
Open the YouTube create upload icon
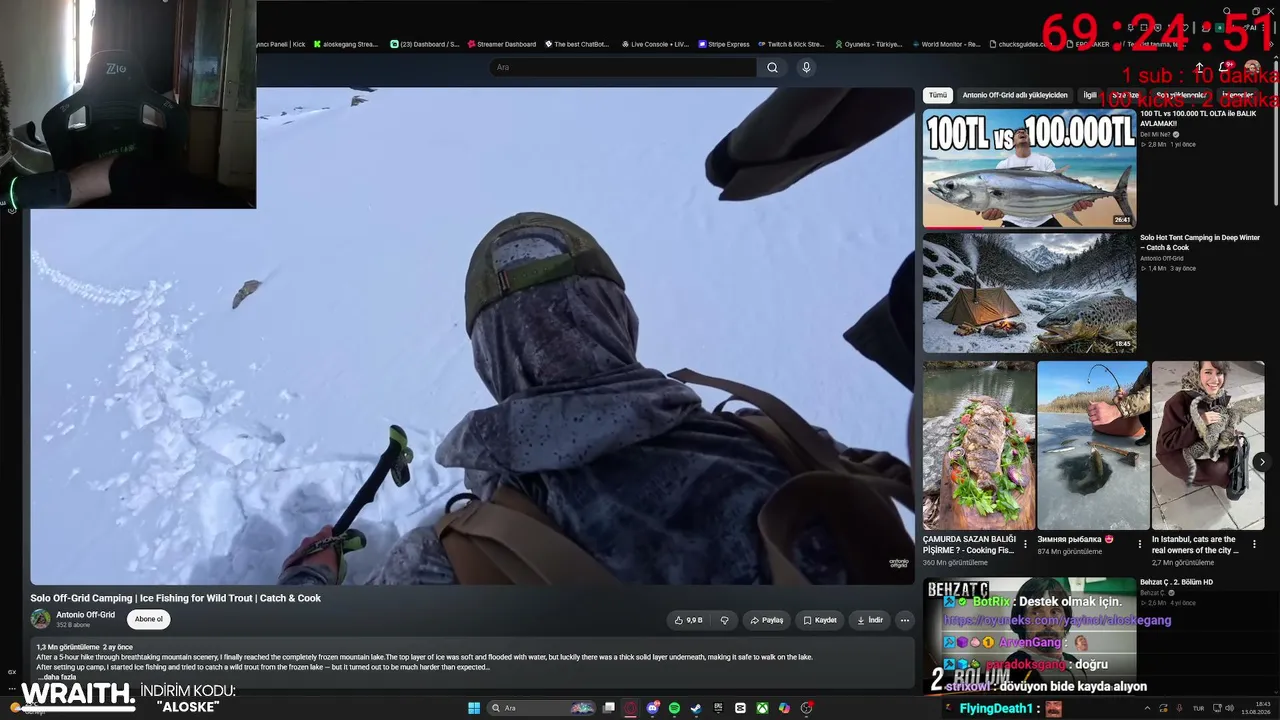(1200, 67)
